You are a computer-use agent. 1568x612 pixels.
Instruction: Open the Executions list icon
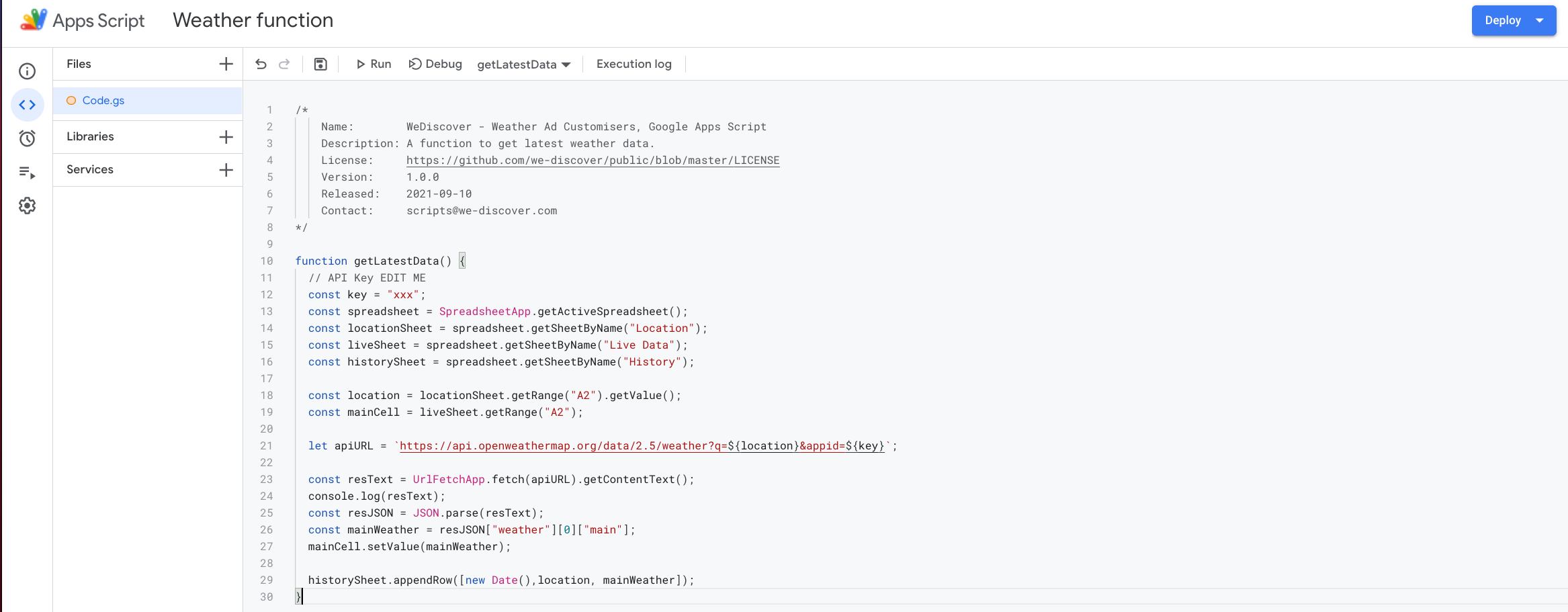[x=27, y=173]
